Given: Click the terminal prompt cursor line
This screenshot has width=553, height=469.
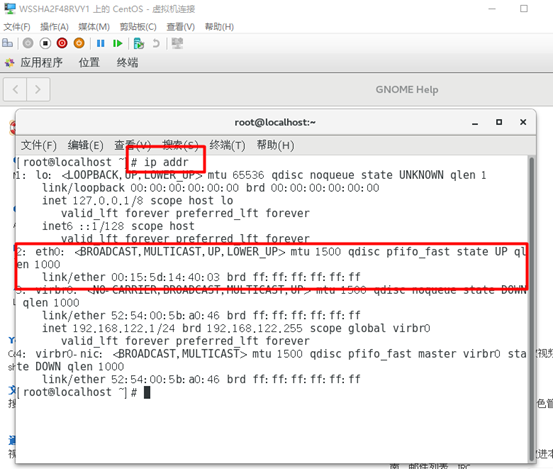Looking at the screenshot, I should click(x=84, y=392).
